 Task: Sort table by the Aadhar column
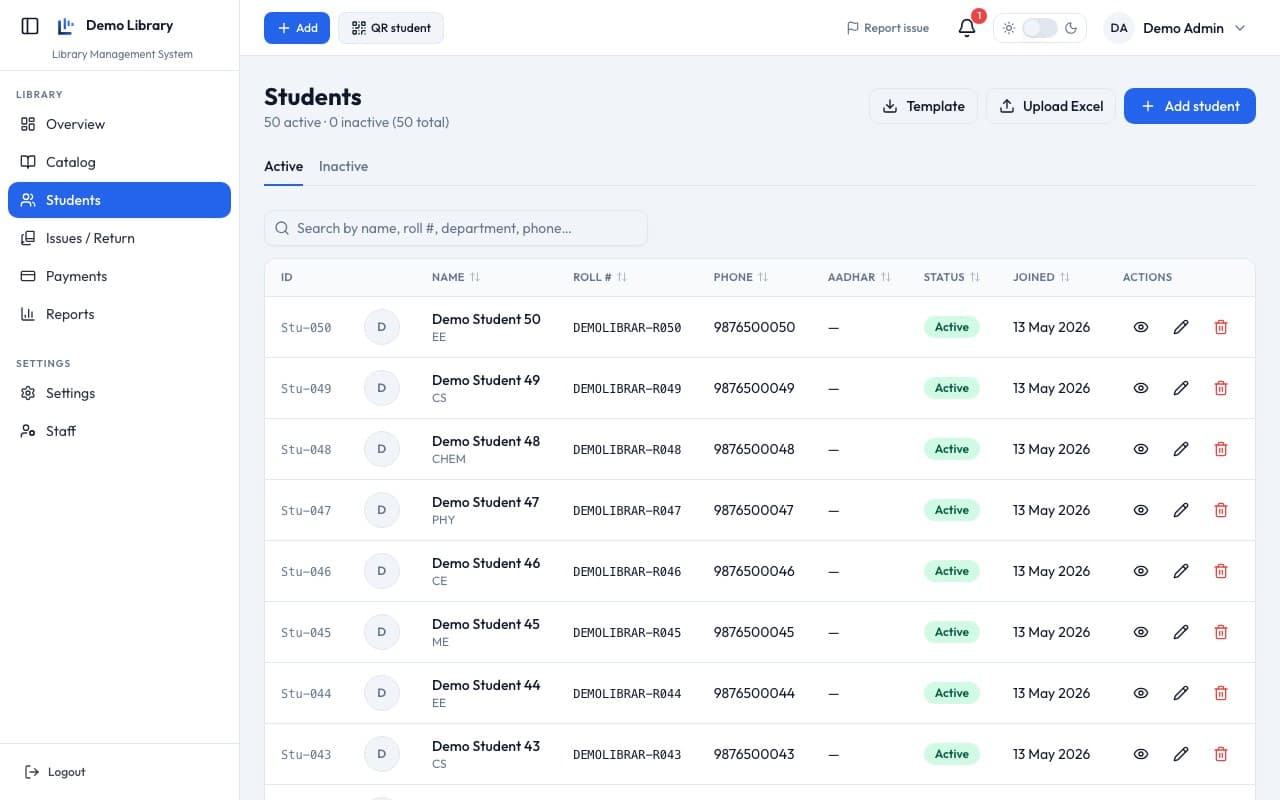(x=859, y=277)
